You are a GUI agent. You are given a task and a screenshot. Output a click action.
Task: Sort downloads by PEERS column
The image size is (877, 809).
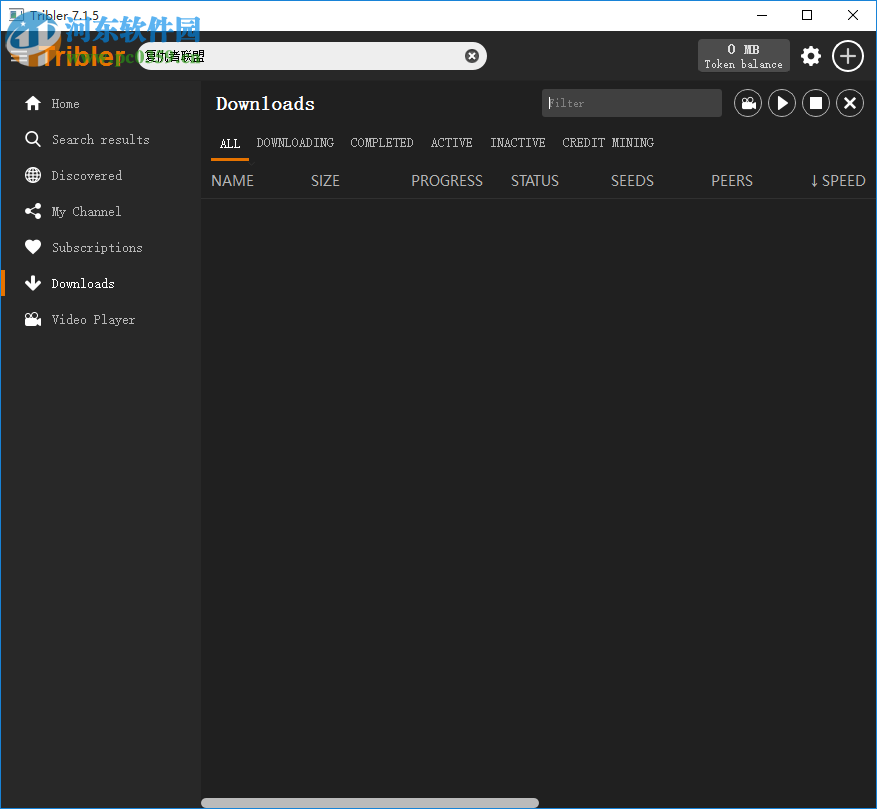tap(732, 181)
